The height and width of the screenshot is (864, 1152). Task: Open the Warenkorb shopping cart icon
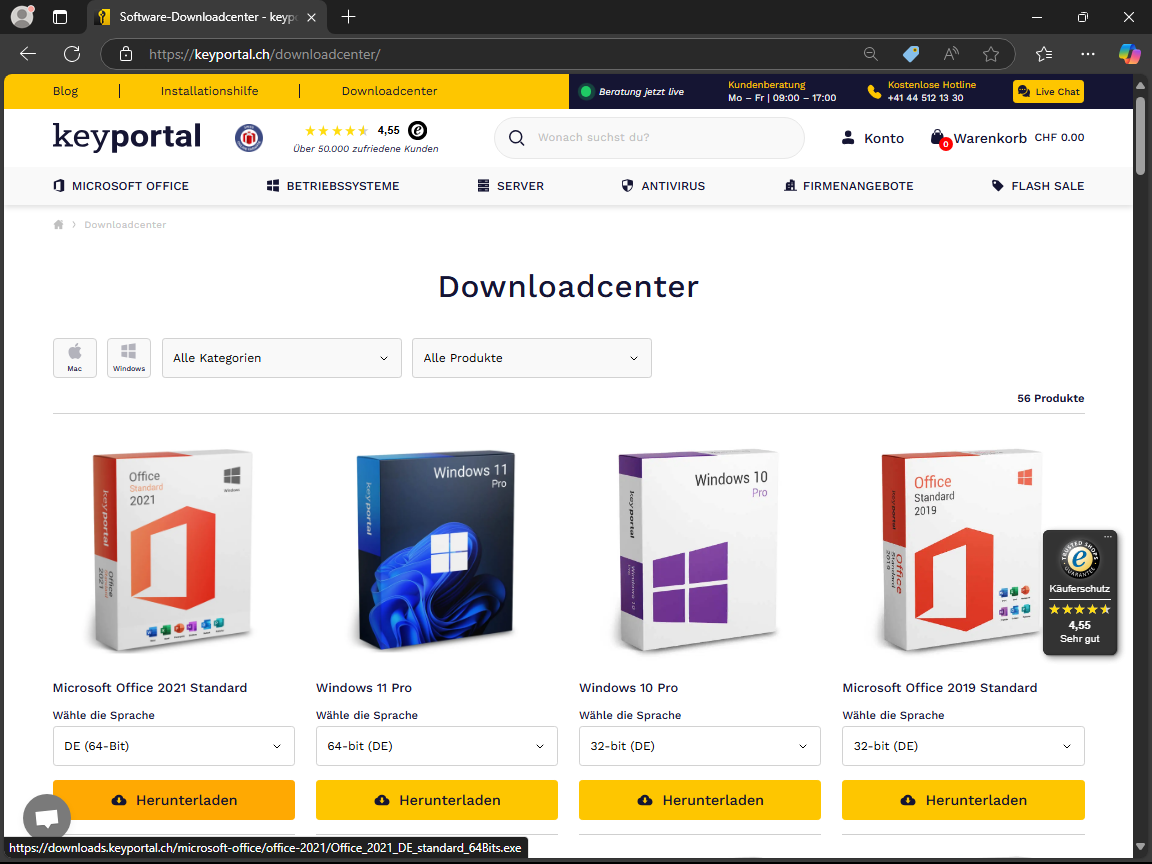pos(938,138)
